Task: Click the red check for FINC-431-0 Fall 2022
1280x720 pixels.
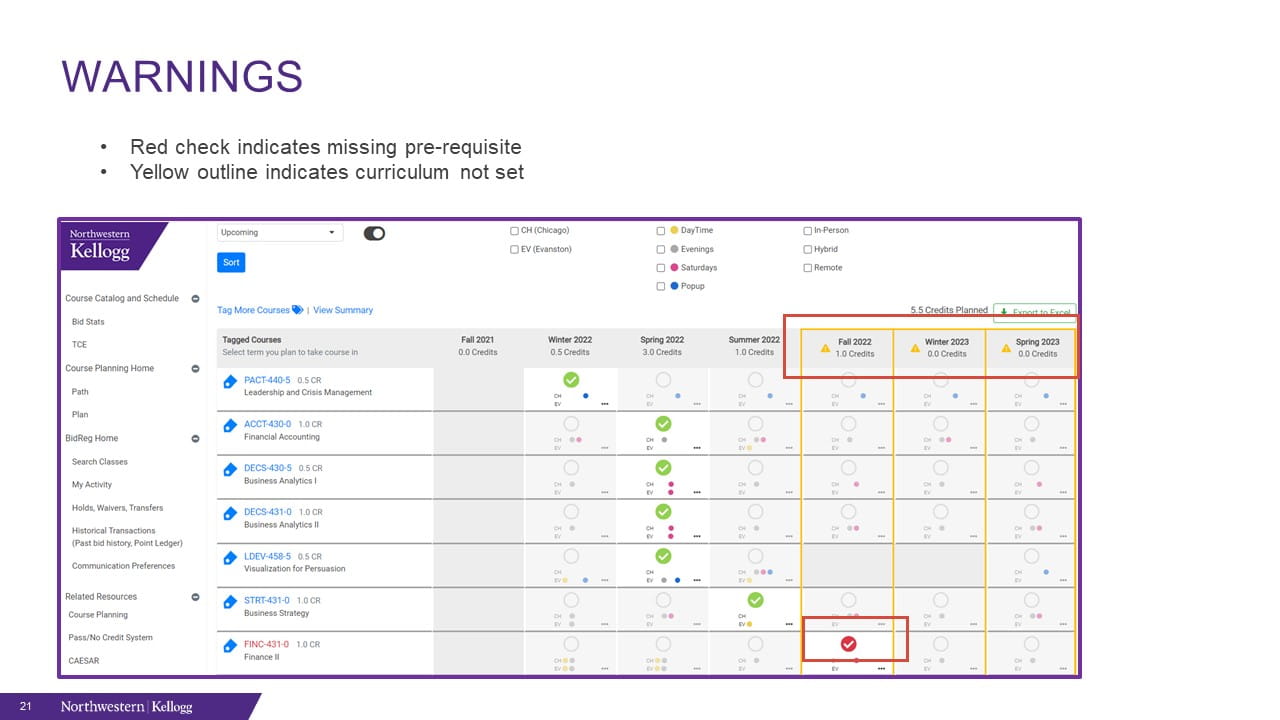Action: (849, 644)
